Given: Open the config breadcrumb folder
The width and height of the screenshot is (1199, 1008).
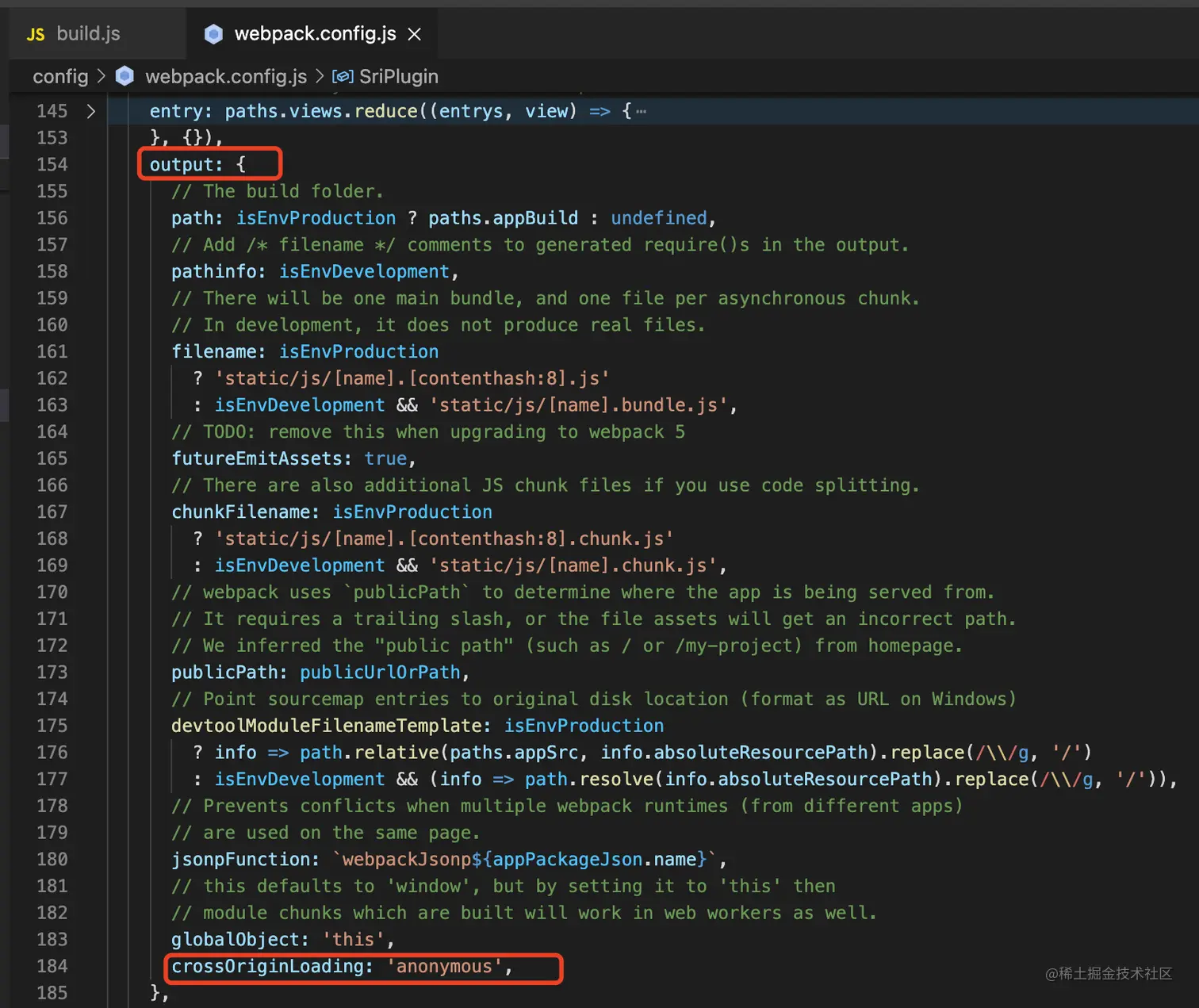Looking at the screenshot, I should pyautogui.click(x=60, y=76).
